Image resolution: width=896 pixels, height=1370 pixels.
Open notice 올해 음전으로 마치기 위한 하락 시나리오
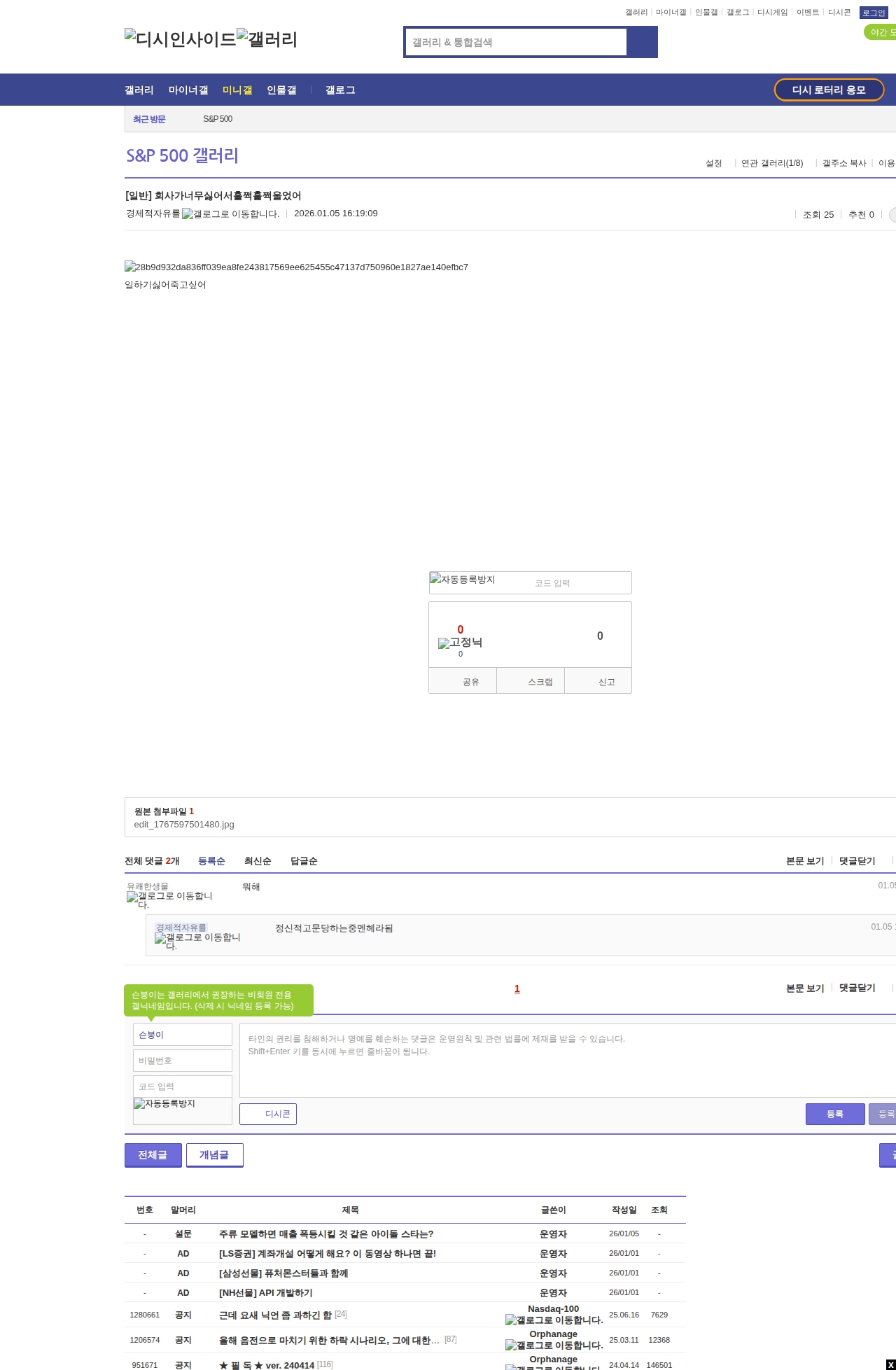point(329,1341)
